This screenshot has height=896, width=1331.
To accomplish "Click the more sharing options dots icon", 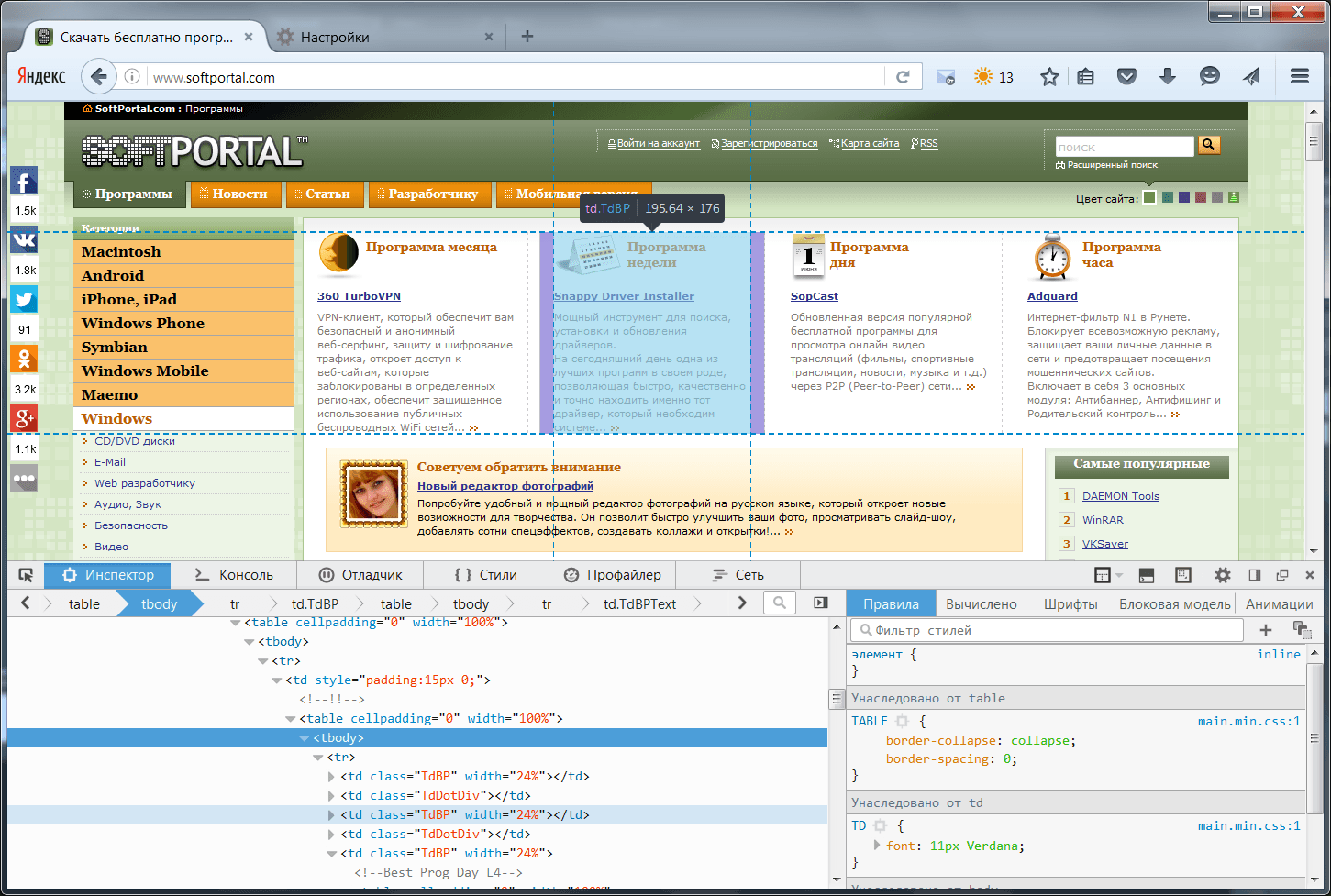I will pos(24,478).
